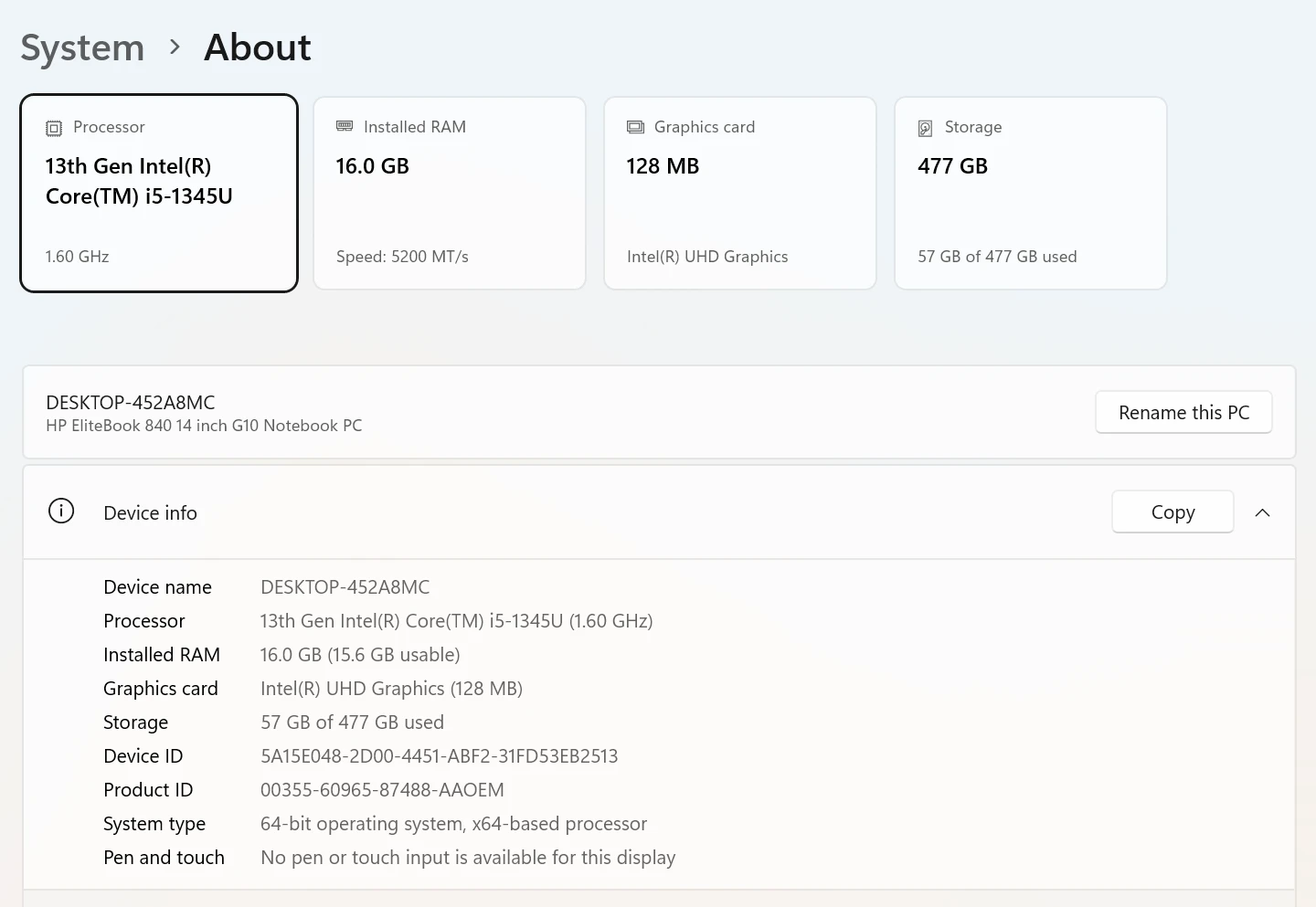Collapse the Device info section chevron
Viewport: 1316px width, 907px height.
[1262, 512]
